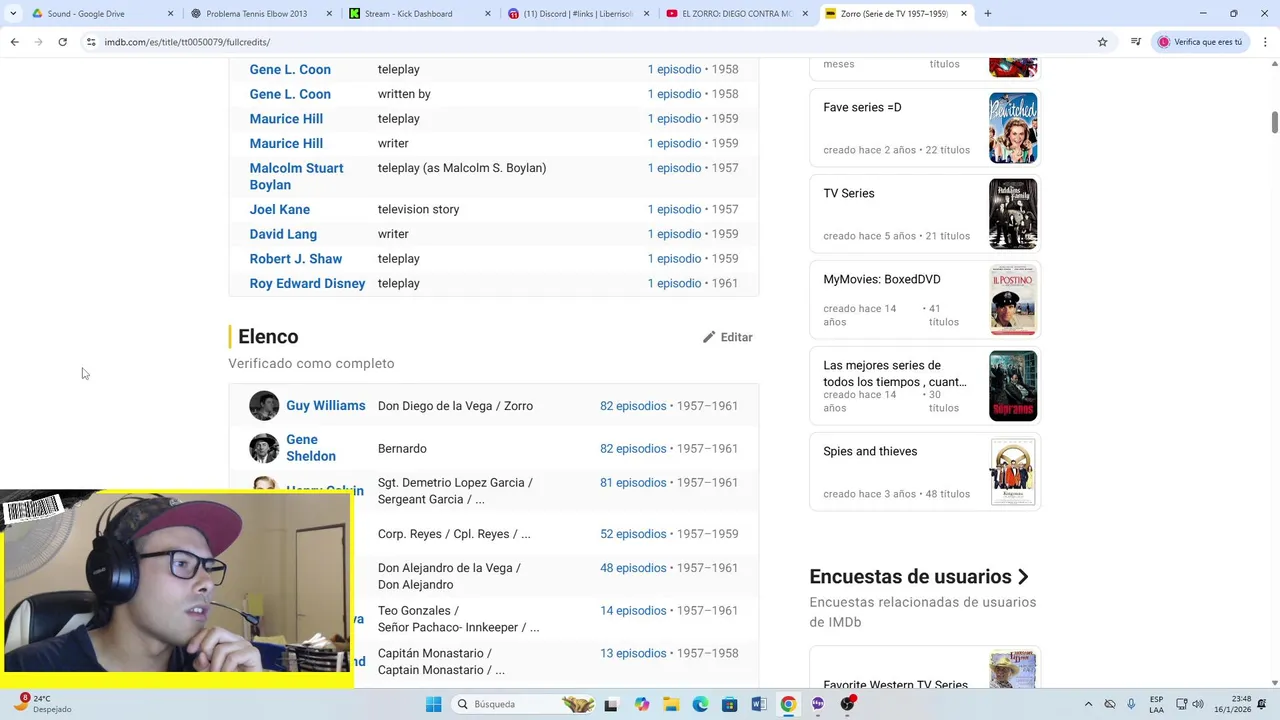Screen dimensions: 1280x720
Task: Open Favorite Western TV Series poll
Action: coord(896,685)
